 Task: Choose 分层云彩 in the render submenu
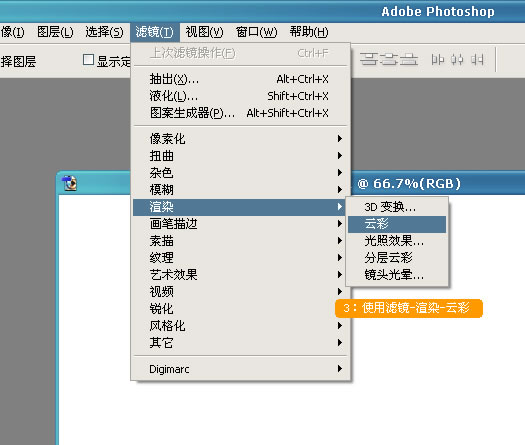397,258
